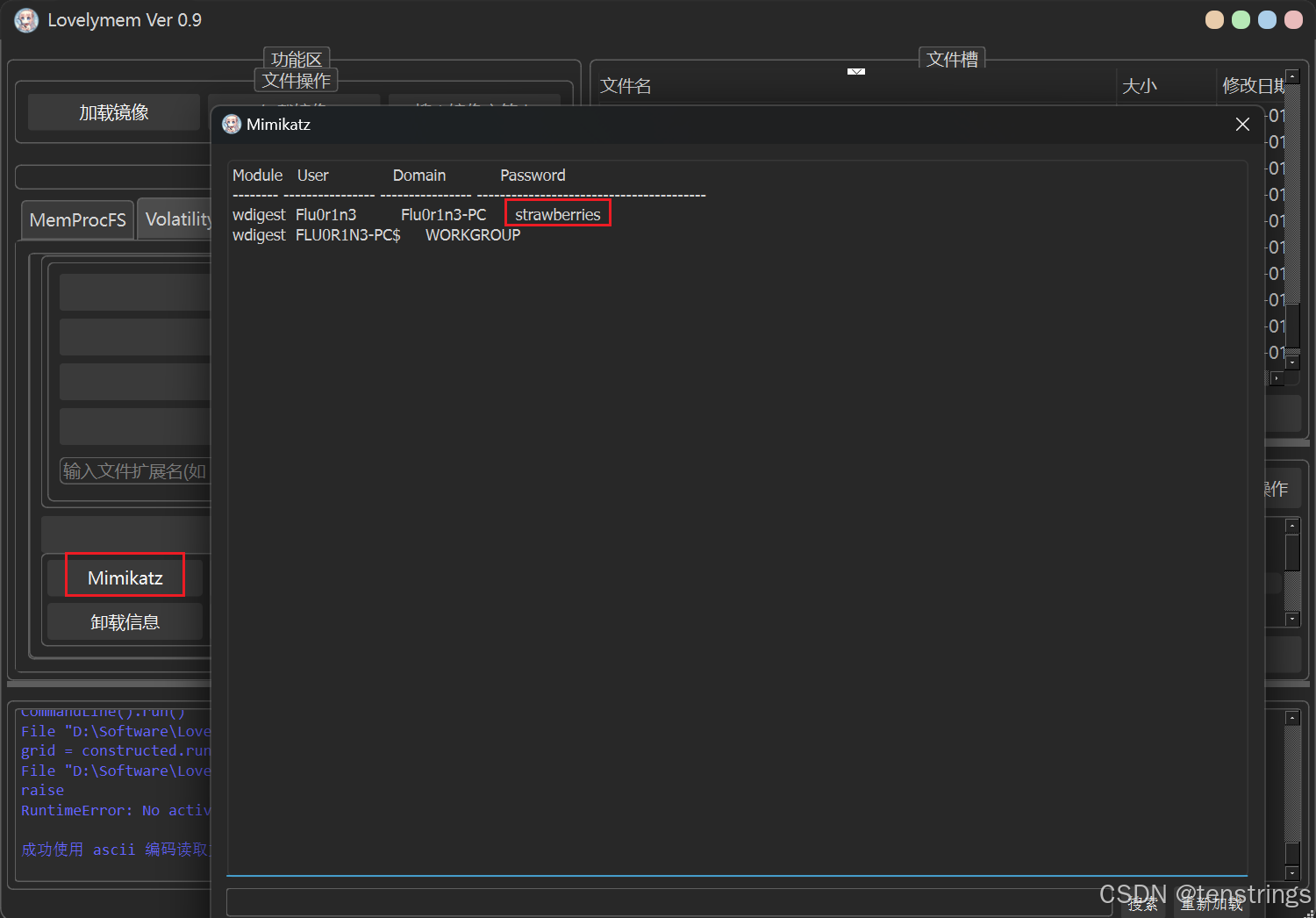Click the 搜索 button

click(1143, 904)
